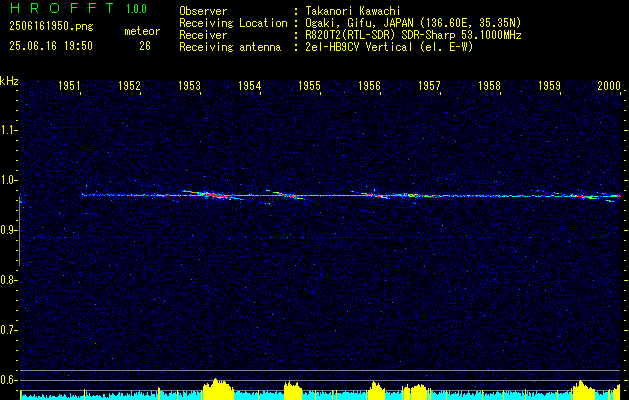Click the 2000 time marker
This screenshot has height=400, width=629.
(609, 85)
